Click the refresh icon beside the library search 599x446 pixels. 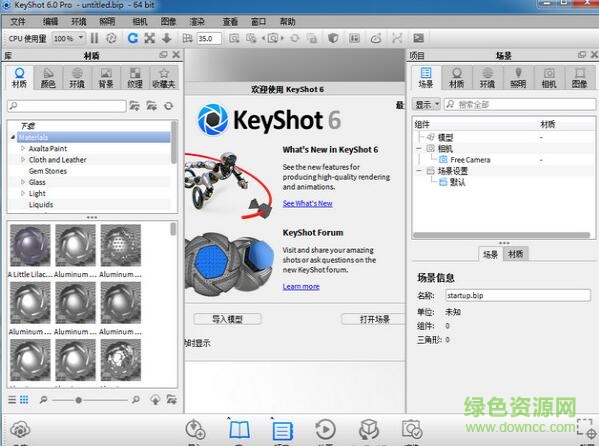[x=168, y=106]
